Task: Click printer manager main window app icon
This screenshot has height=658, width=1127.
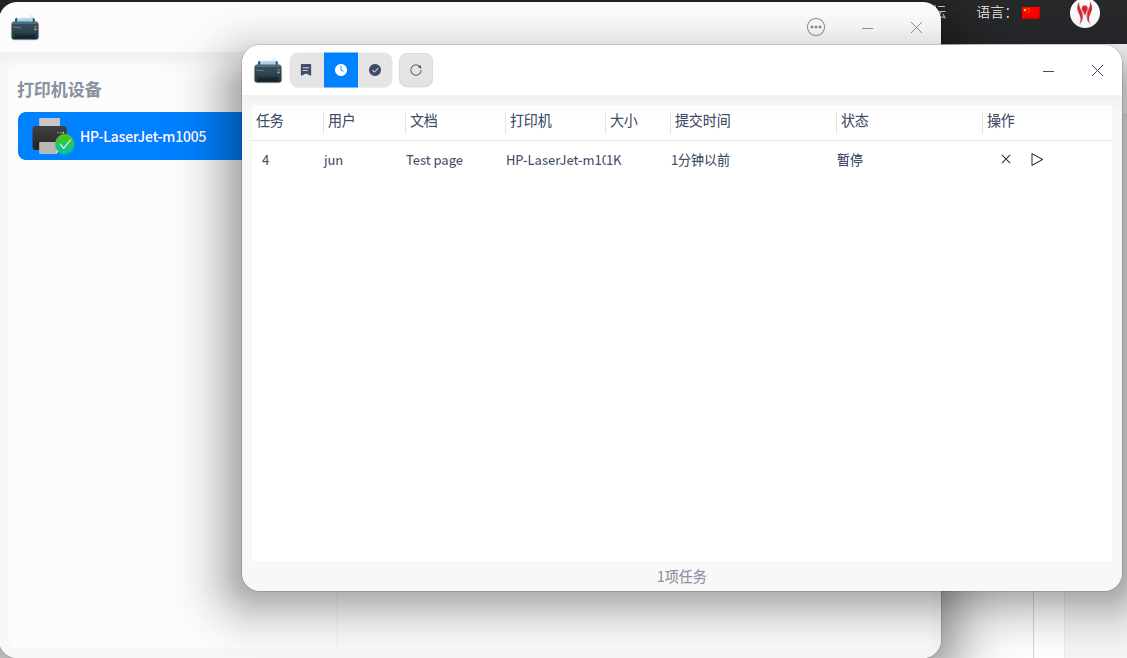Action: pyautogui.click(x=25, y=29)
